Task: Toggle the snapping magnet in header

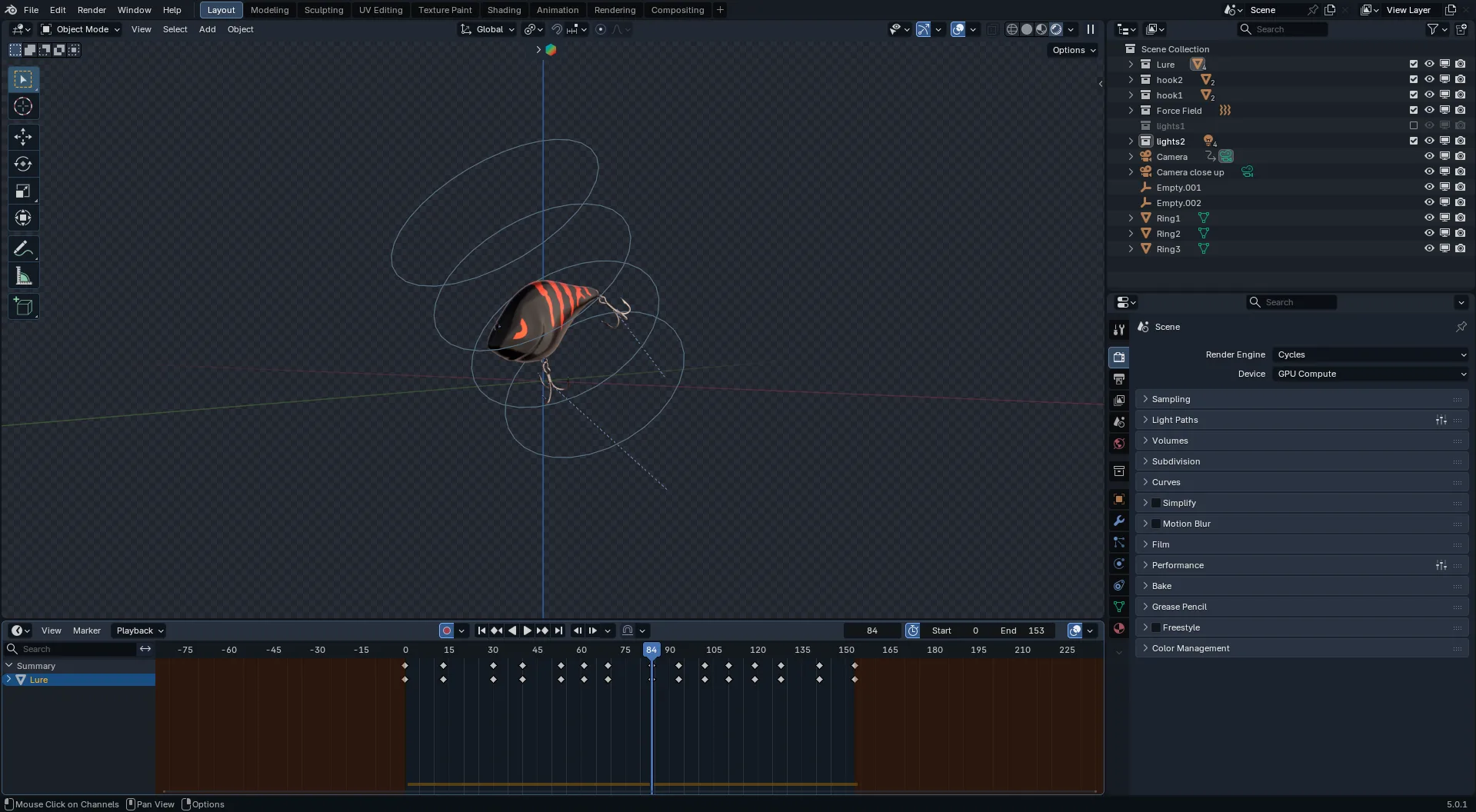Action: click(558, 29)
